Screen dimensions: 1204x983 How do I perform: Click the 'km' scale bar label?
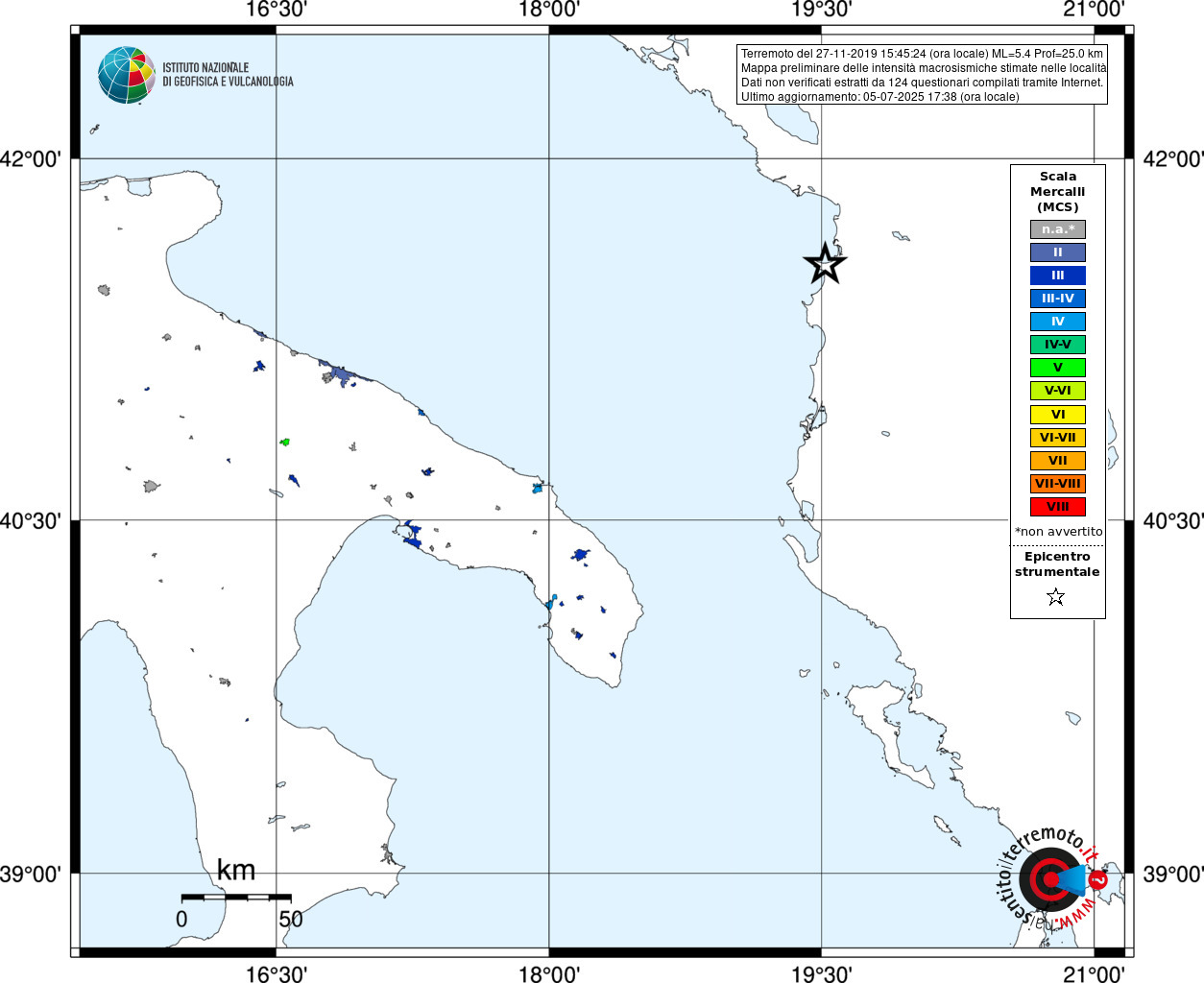[236, 870]
